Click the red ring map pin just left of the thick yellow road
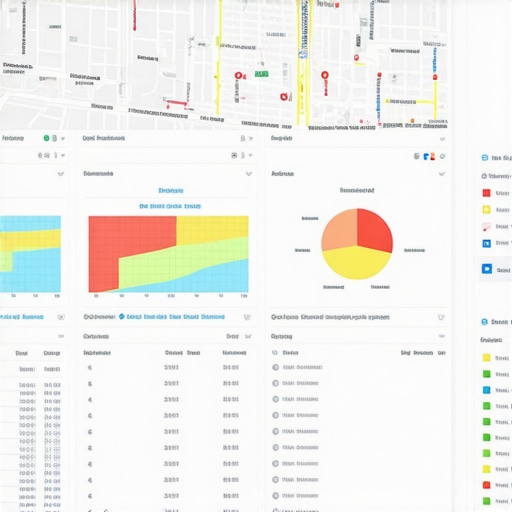The image size is (512, 512). pyautogui.click(x=284, y=97)
